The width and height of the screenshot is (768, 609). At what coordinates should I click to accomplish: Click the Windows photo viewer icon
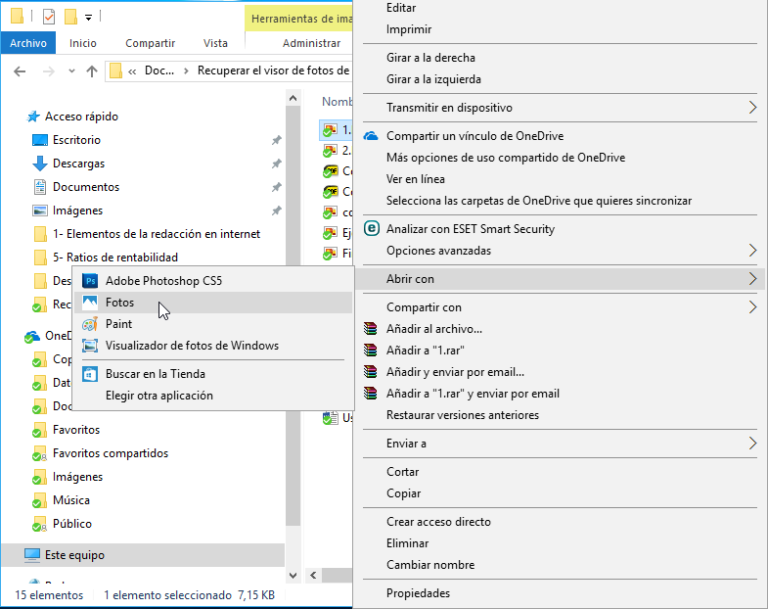90,345
